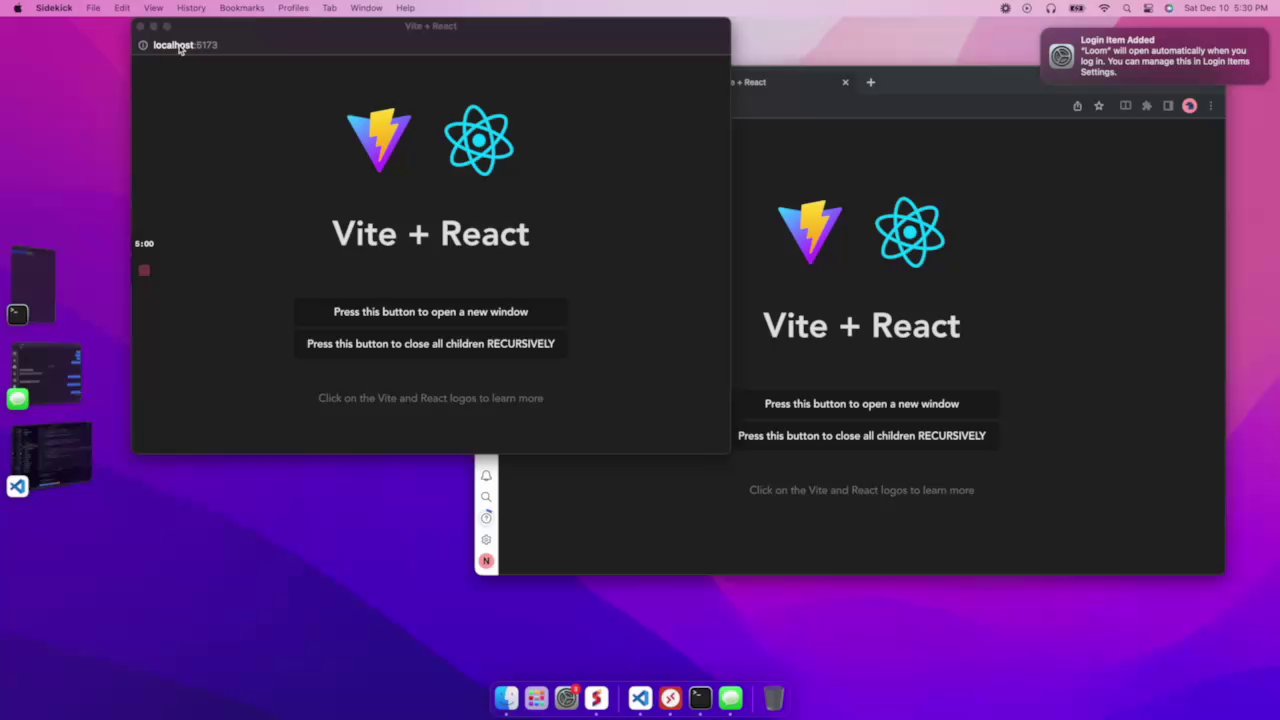The image size is (1280, 720).
Task: Open the help icon in Sidekick sidebar
Action: [x=486, y=518]
